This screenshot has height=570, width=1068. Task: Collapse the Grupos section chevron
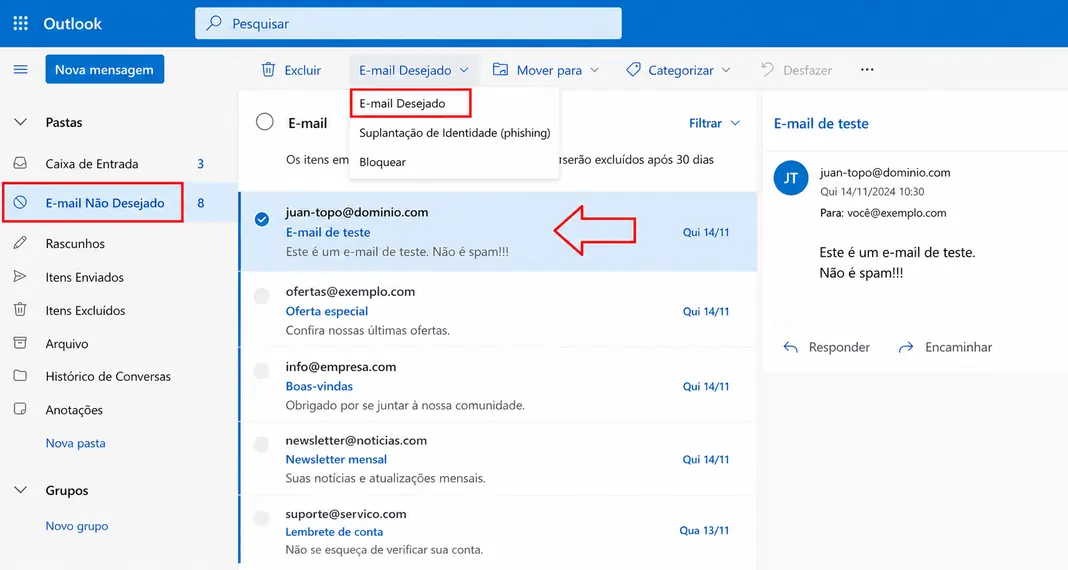(20, 490)
